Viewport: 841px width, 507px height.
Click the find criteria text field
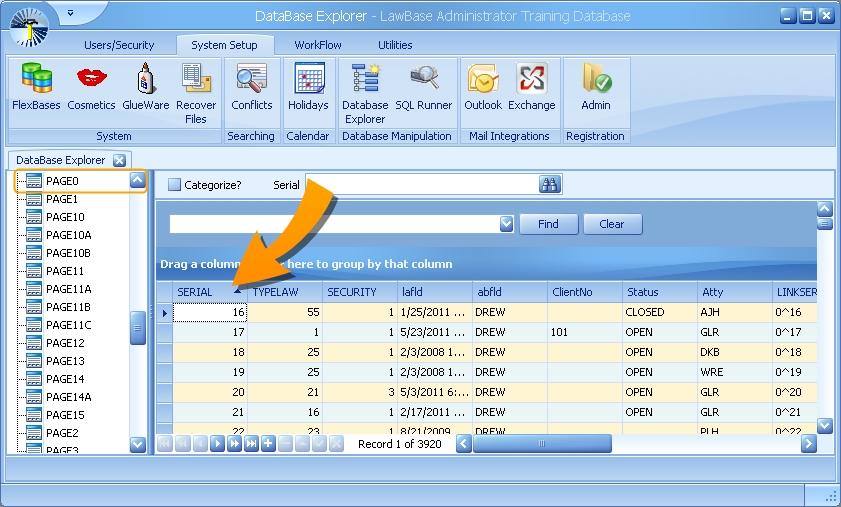tap(335, 224)
